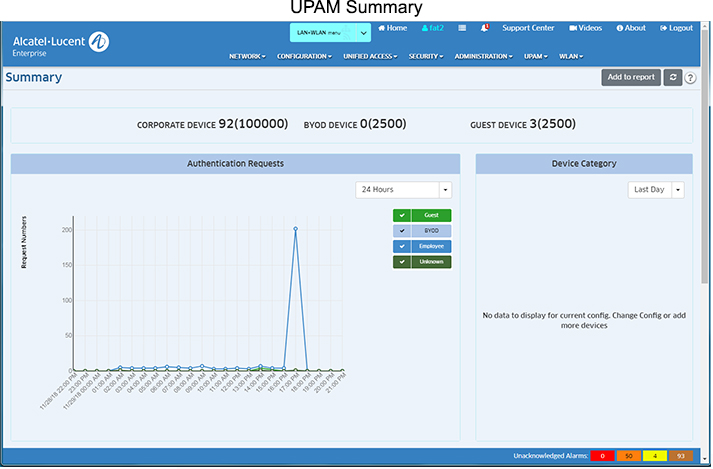Screen dimensions: 713x469
Task: Click the CORPORATE DEVICE 92(100000) count
Action: click(x=212, y=124)
